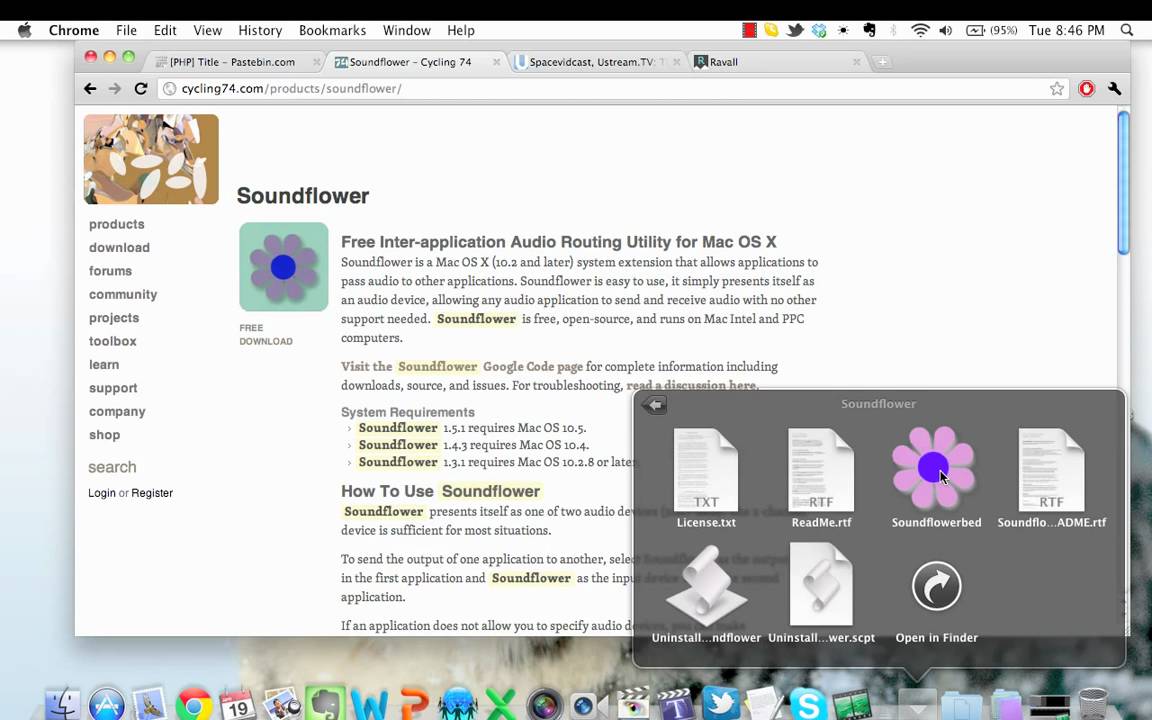Open Finder from the Dock

point(62,704)
